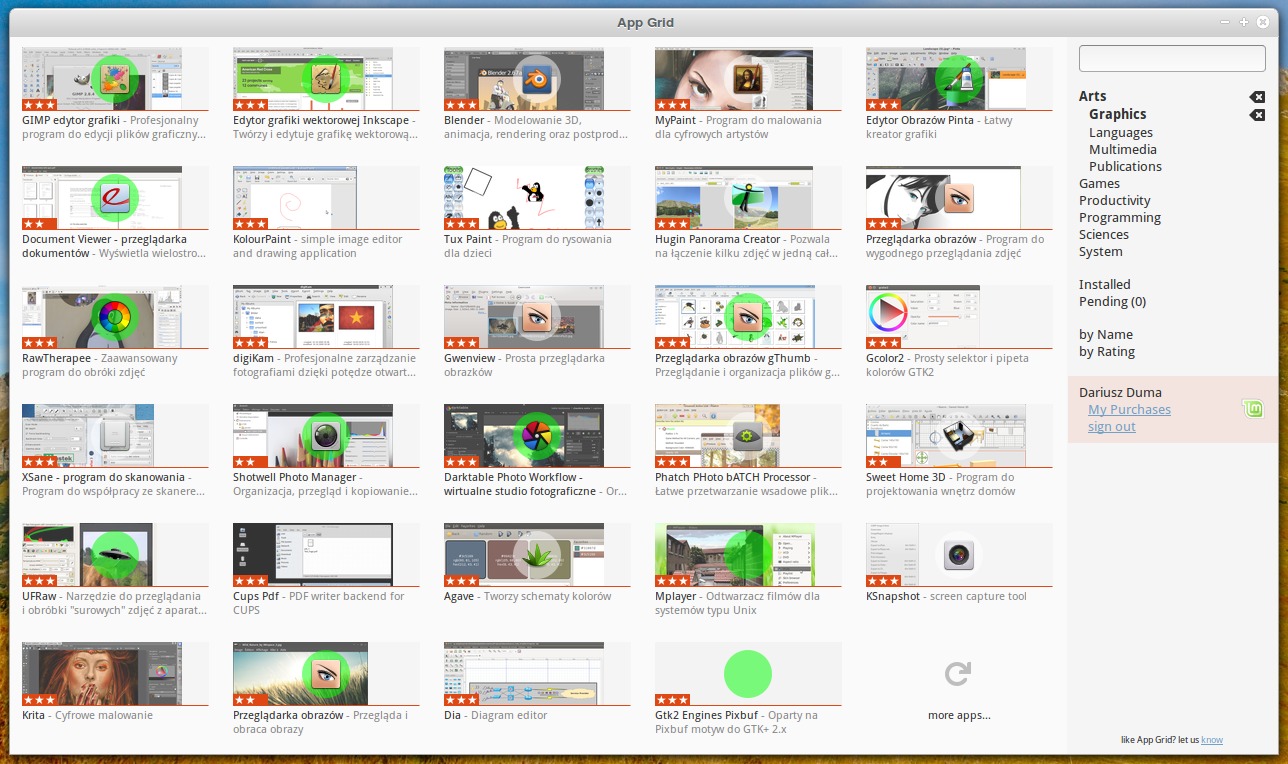Click the 'Krita - Cyfrowe malowanie' text
This screenshot has height=764, width=1288.
(x=87, y=715)
